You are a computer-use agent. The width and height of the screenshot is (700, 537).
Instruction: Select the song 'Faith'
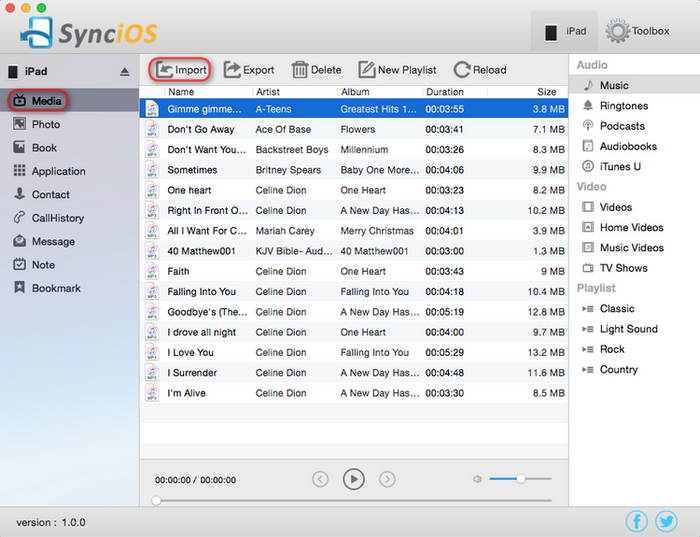[x=354, y=271]
